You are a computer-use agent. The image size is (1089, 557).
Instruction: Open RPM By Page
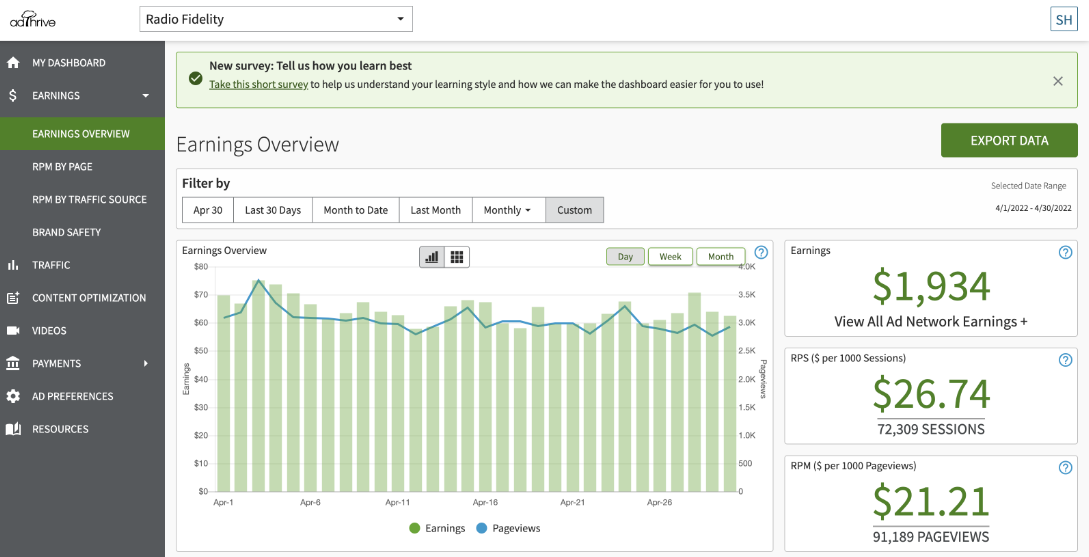point(62,167)
